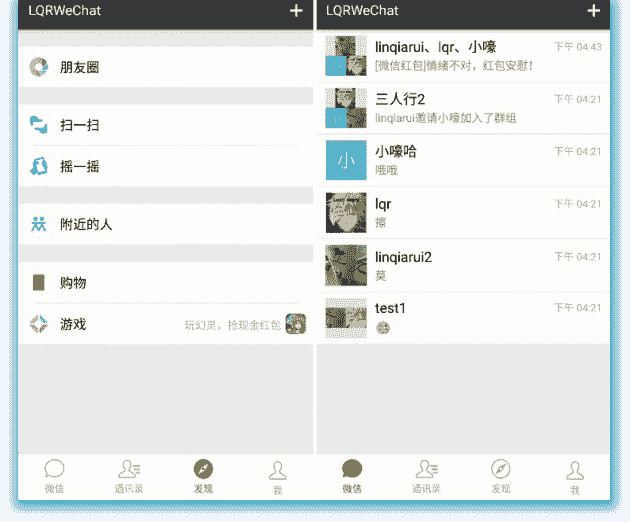The image size is (630, 522).
Task: Tap the blue 小 avatar of 小嚎哈
Action: [346, 160]
